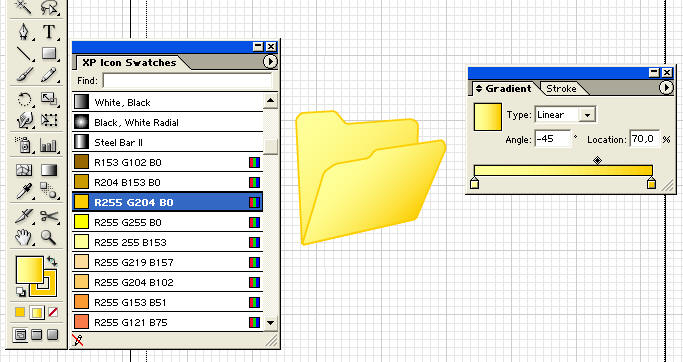Click the gradient Location field
This screenshot has height=362, width=683.
click(644, 139)
